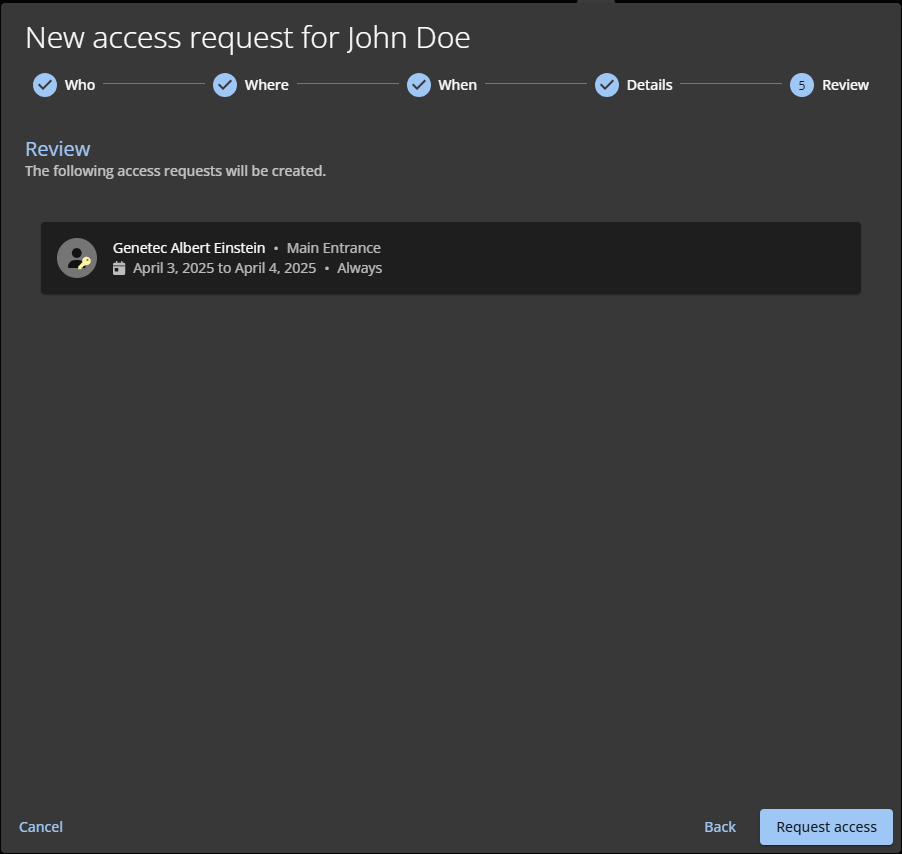Cancel the access request

pyautogui.click(x=41, y=827)
